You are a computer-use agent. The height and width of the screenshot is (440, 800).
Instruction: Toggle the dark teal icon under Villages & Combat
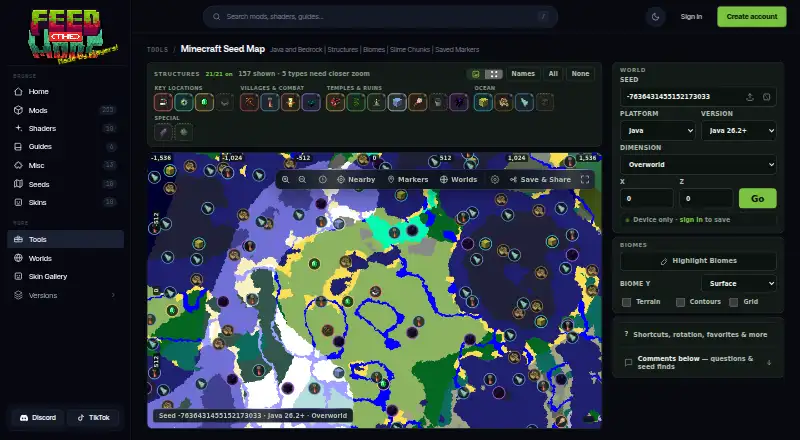tap(311, 103)
